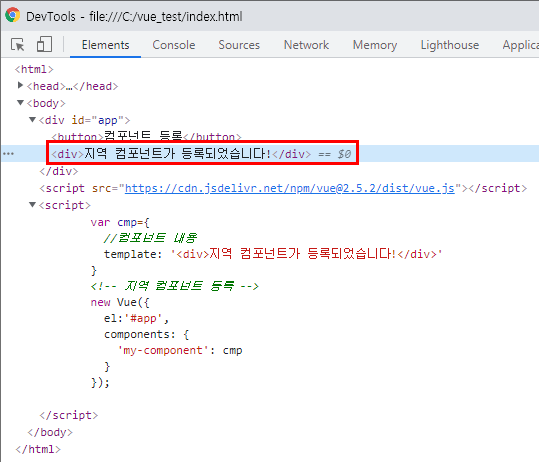This screenshot has height=462, width=539.
Task: Open the Network tab
Action: click(306, 45)
